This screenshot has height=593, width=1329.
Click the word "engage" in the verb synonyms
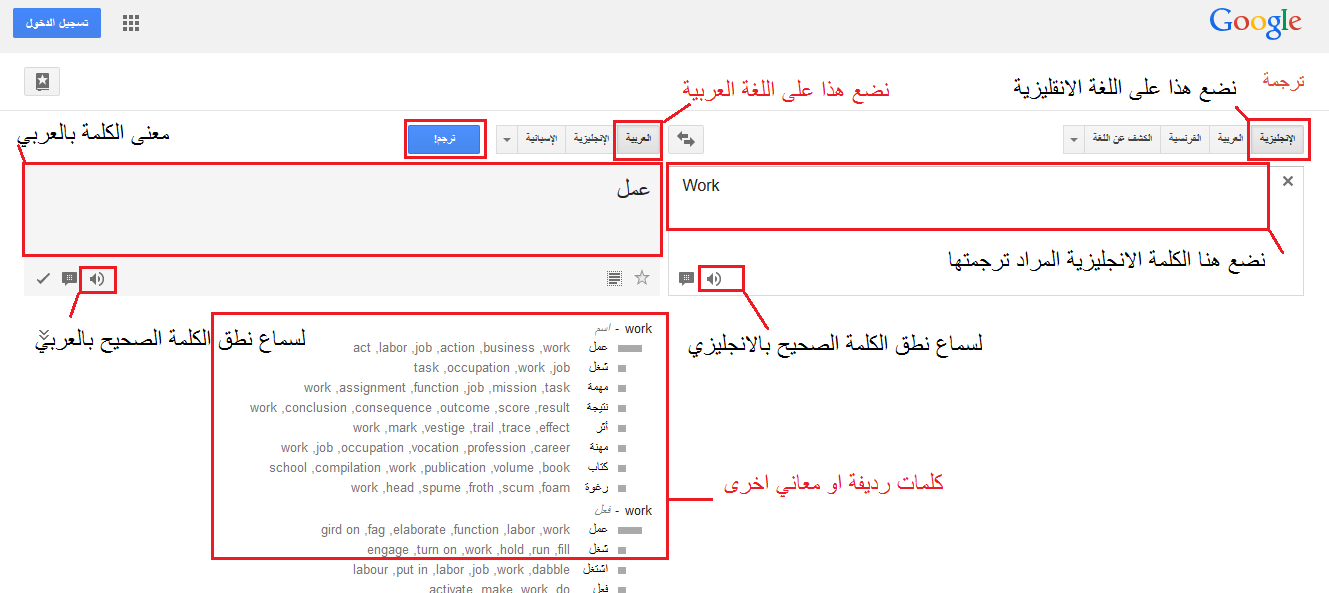tap(388, 550)
